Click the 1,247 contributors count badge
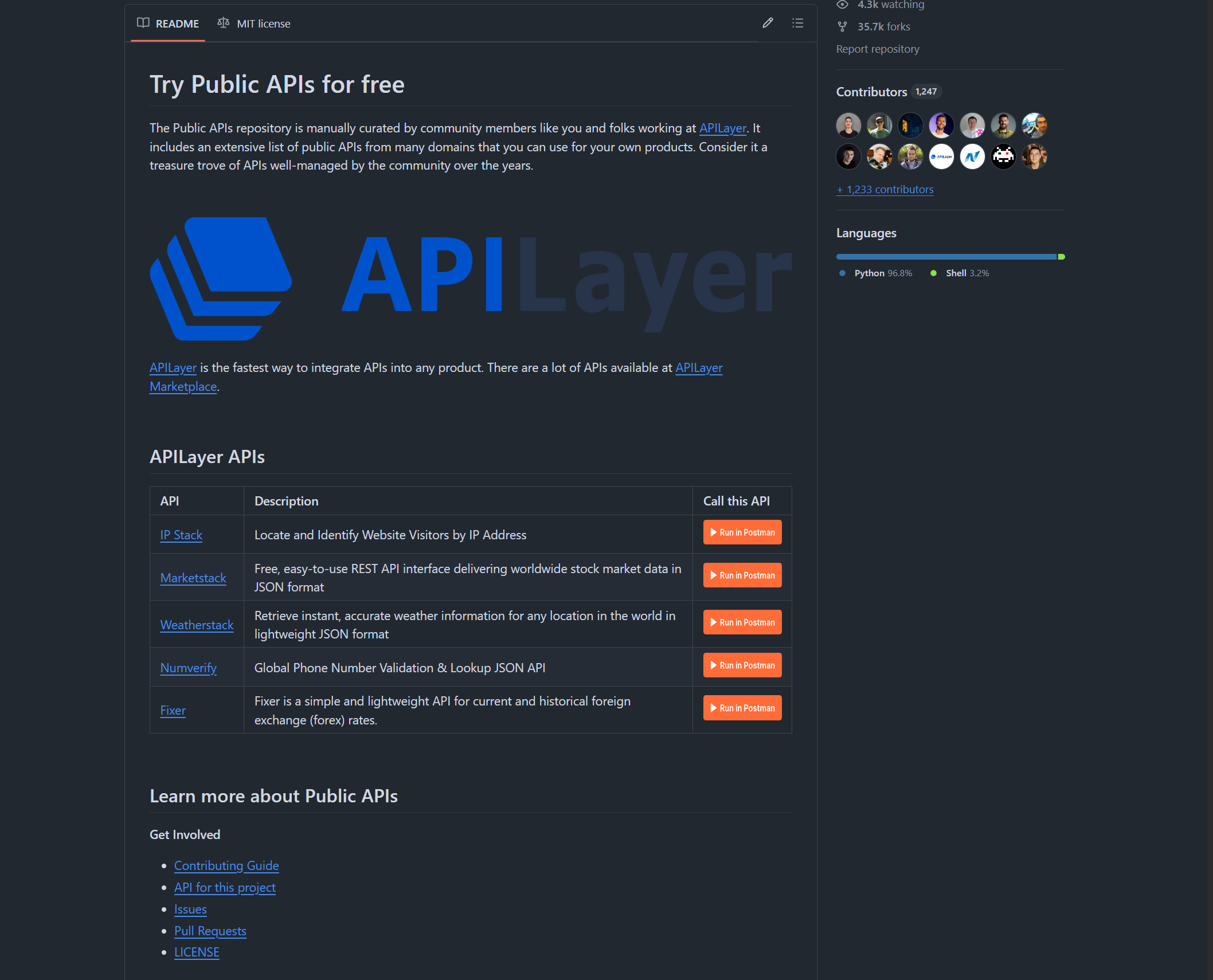1213x980 pixels. tap(926, 92)
